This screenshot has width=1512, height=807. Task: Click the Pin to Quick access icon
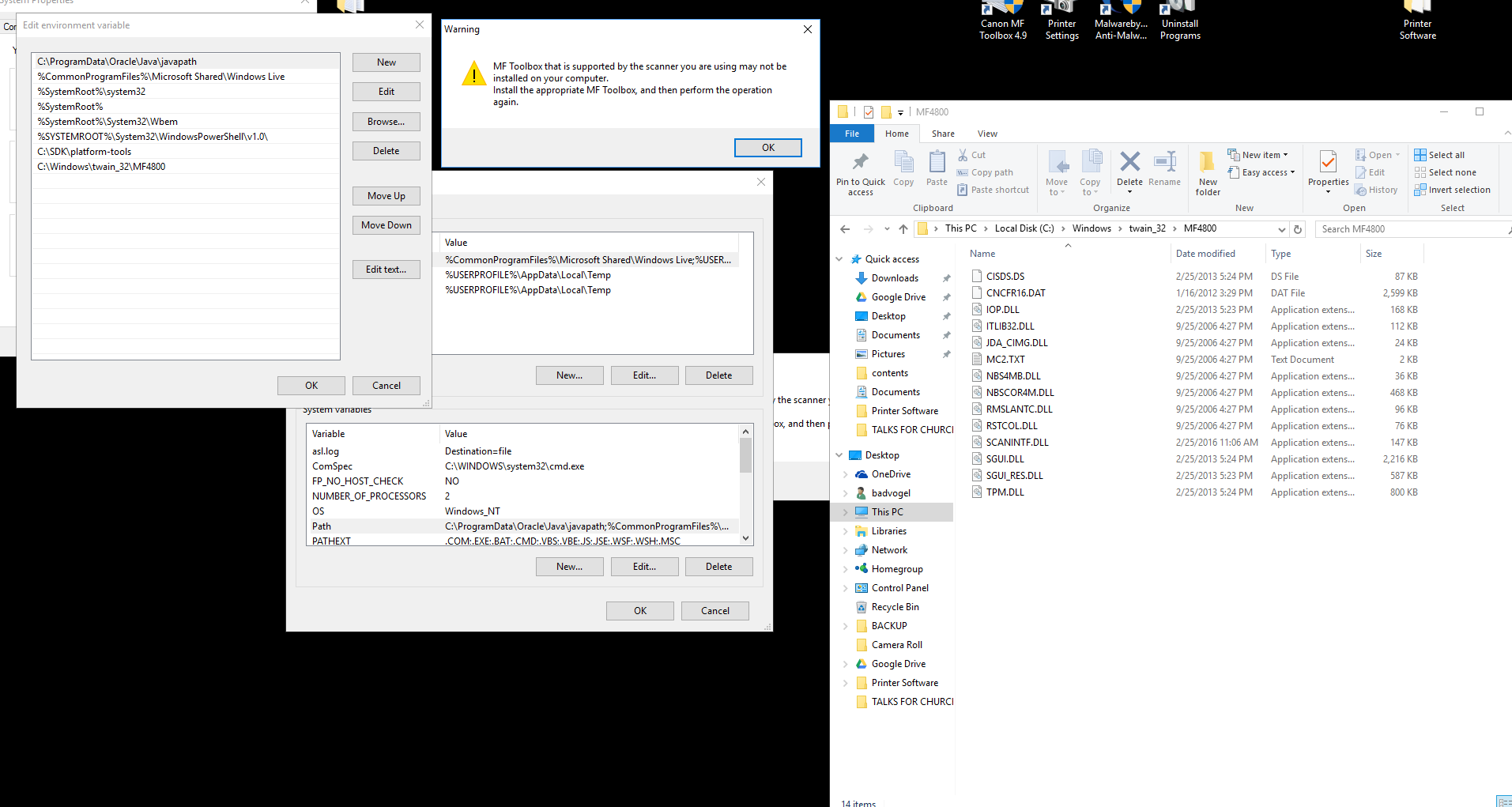tap(860, 172)
